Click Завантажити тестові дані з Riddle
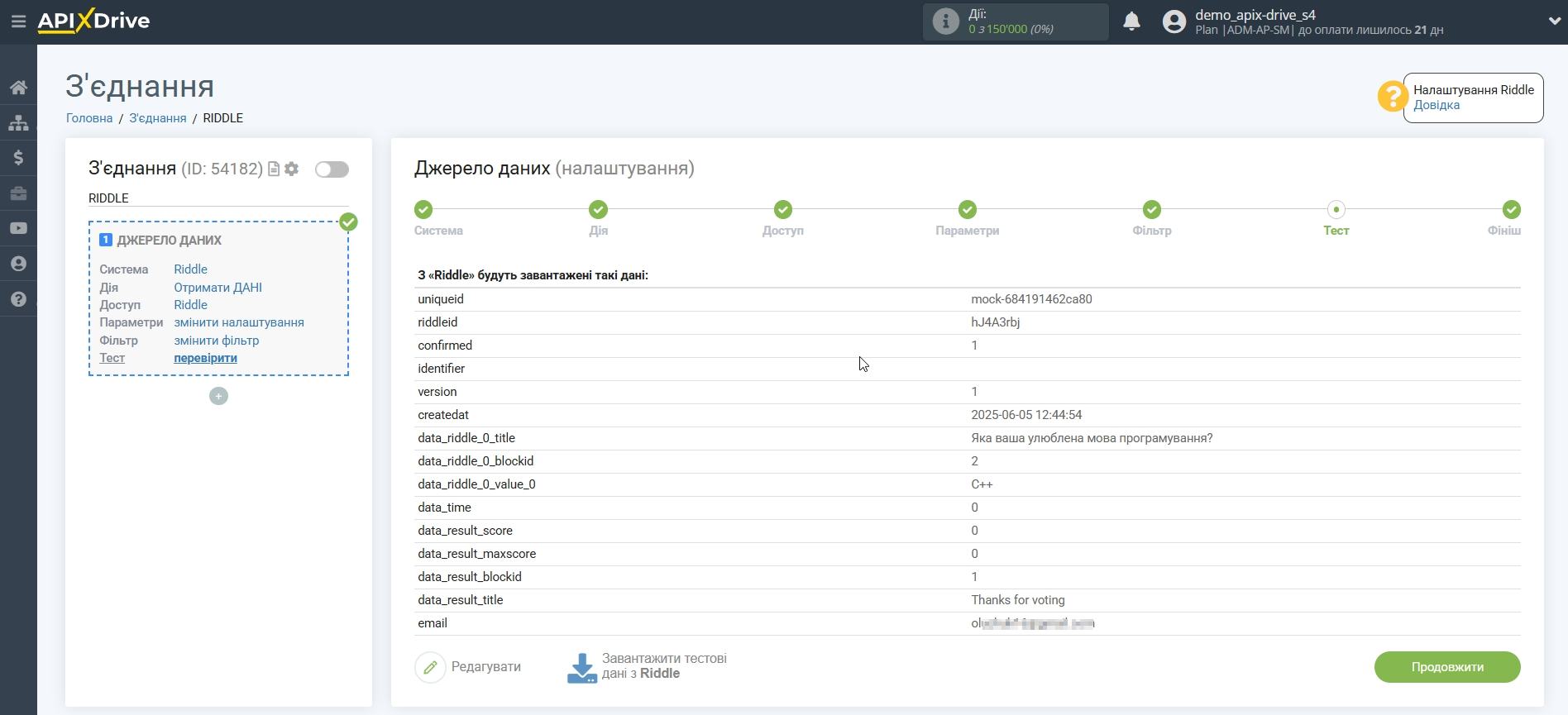The height and width of the screenshot is (715, 1568). (x=664, y=666)
